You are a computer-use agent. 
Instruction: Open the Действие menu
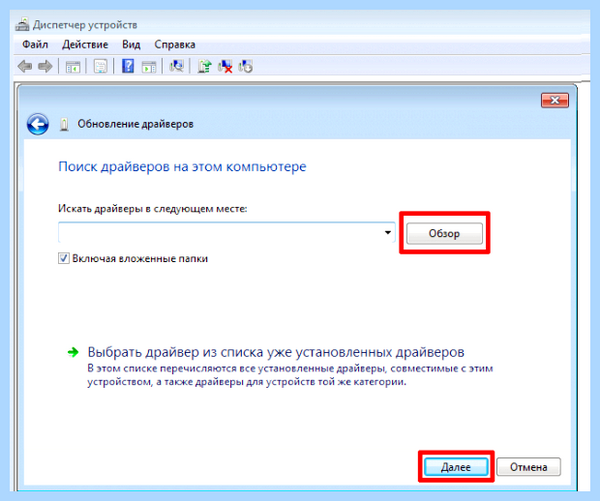85,44
